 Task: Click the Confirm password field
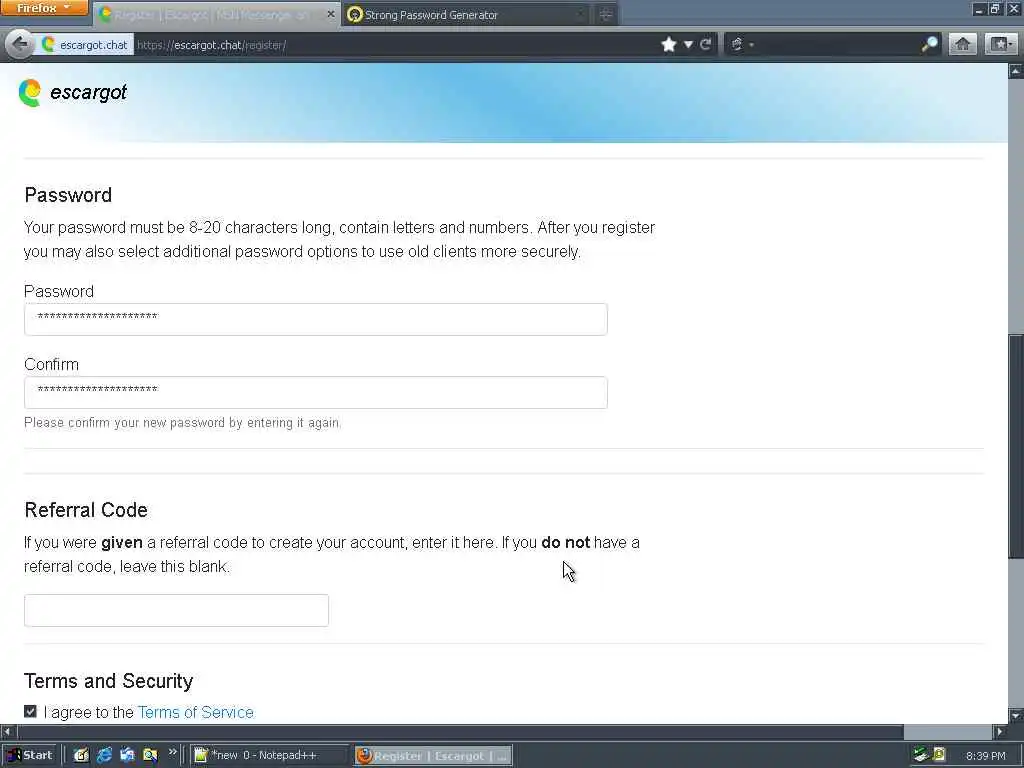[x=315, y=392]
